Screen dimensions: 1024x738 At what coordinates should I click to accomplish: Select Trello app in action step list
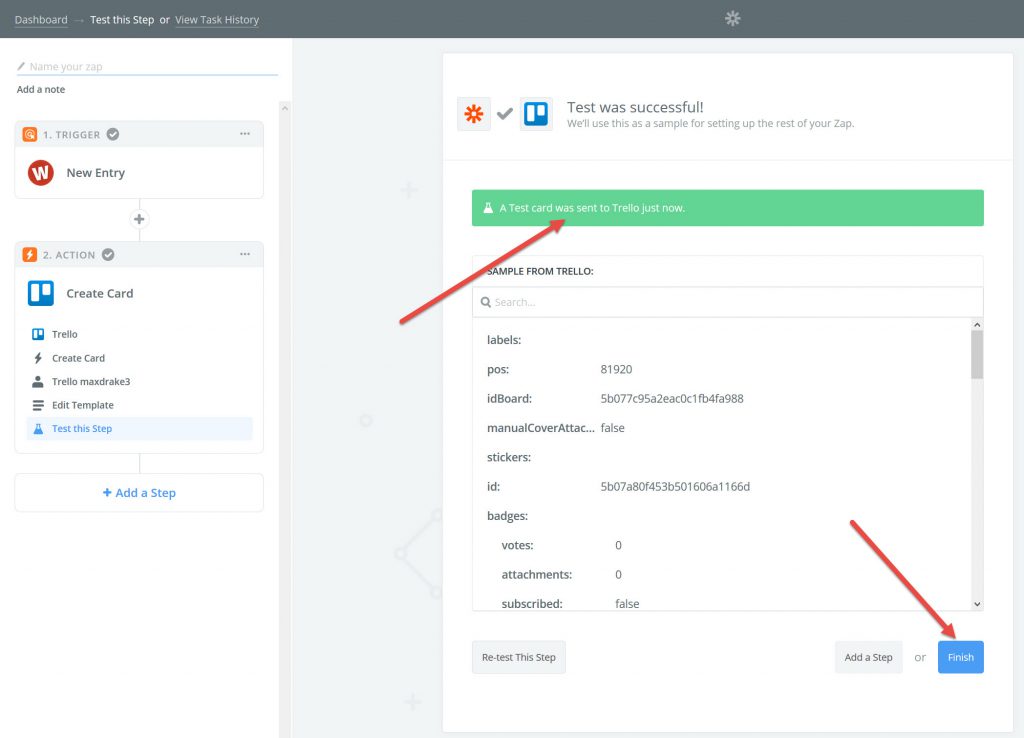point(65,334)
